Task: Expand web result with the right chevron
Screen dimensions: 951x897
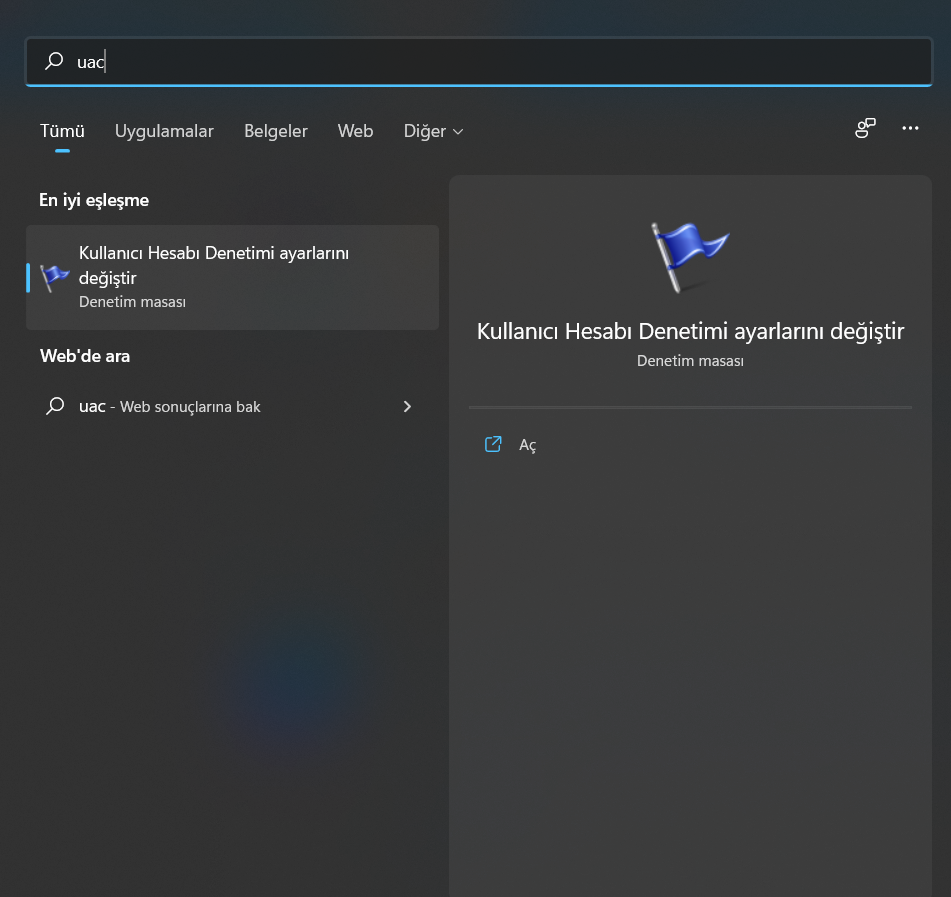Action: (x=407, y=406)
